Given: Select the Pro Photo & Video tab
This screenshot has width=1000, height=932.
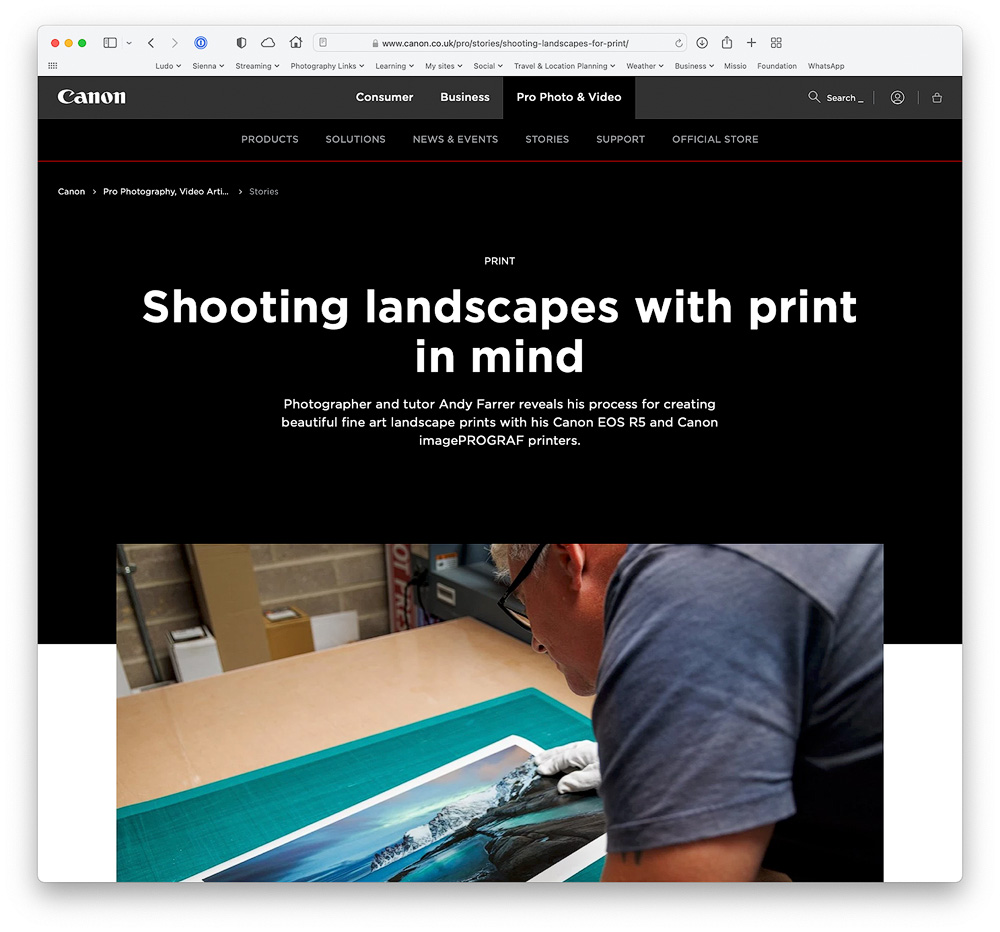Looking at the screenshot, I should [x=569, y=97].
